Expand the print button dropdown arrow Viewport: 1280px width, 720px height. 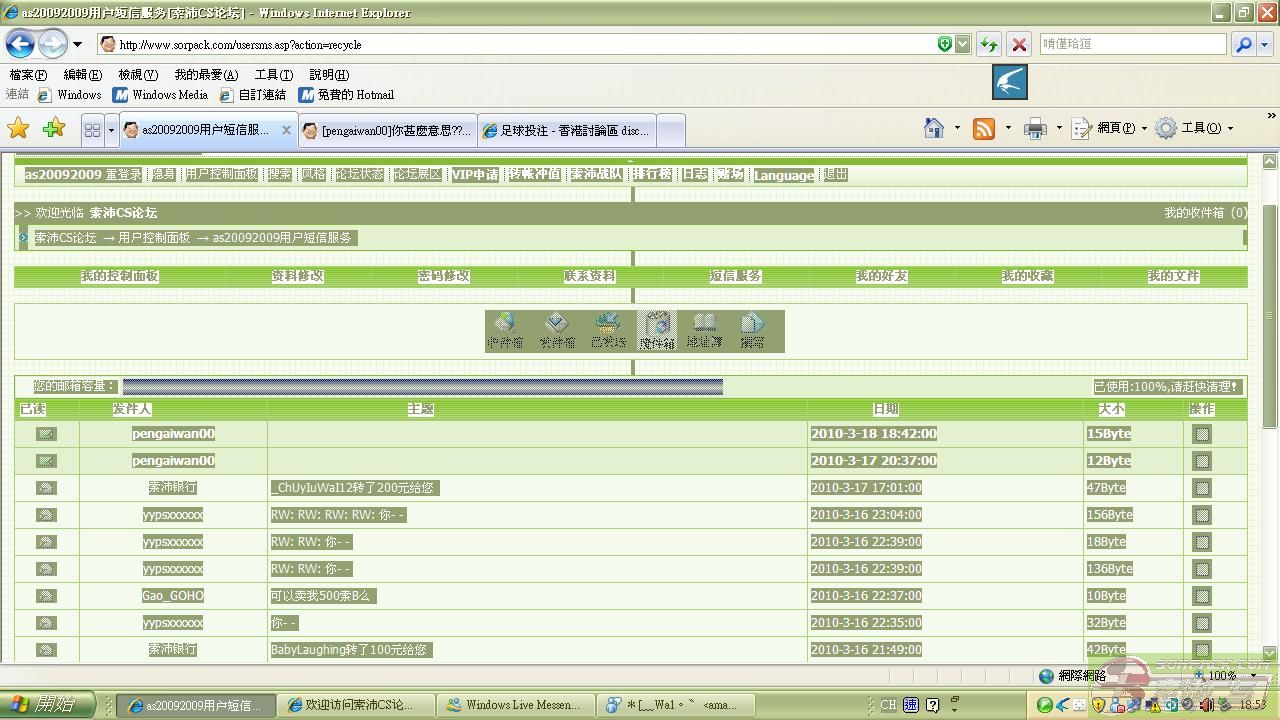pos(1059,128)
